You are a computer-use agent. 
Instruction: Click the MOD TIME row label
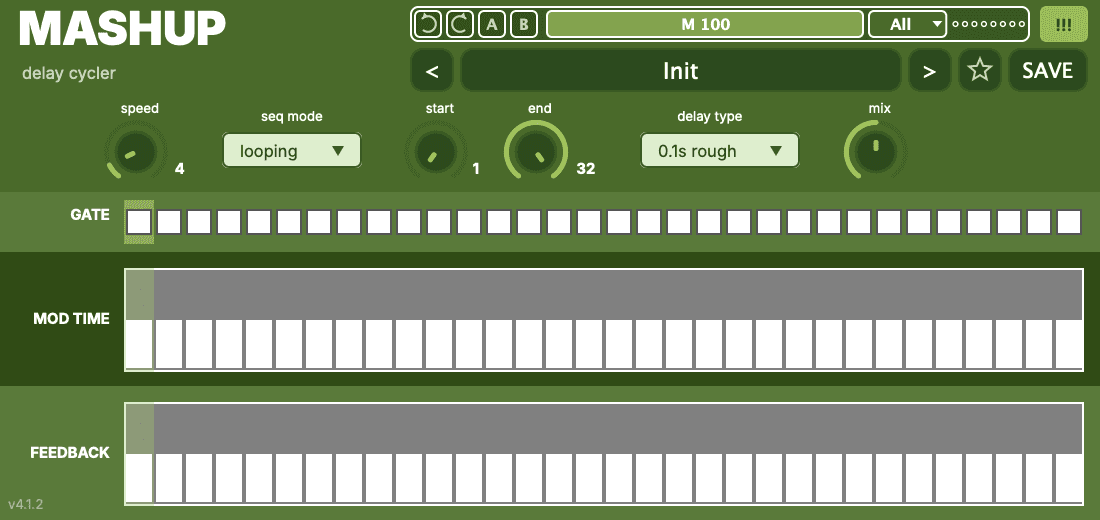72,319
